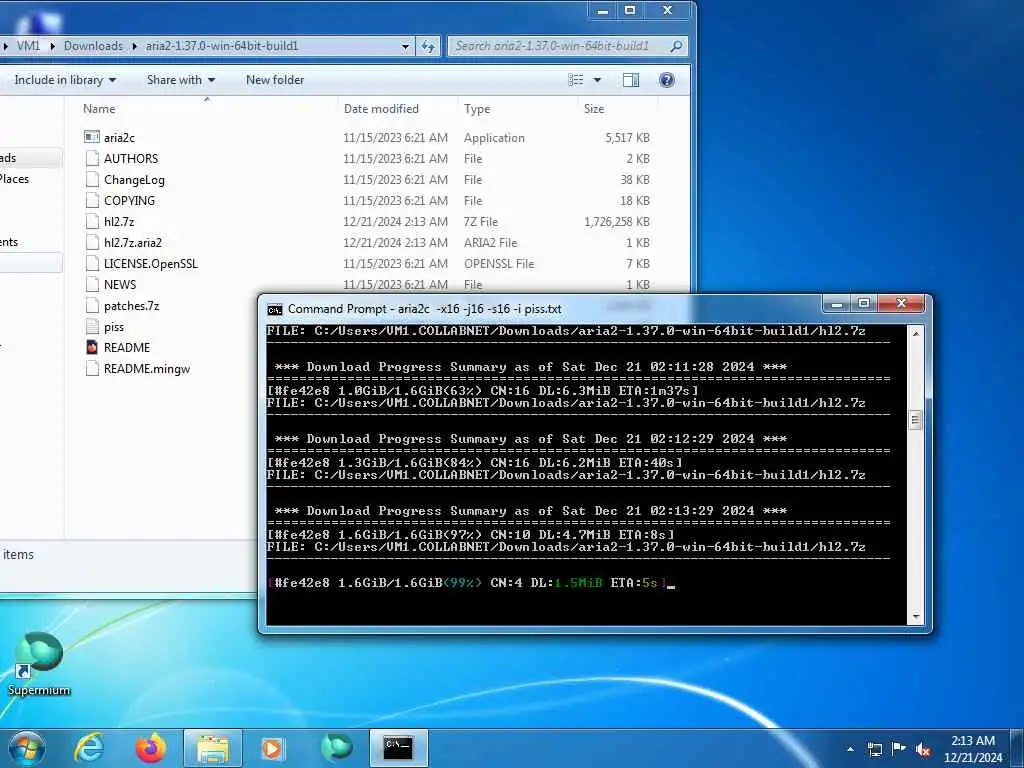Screen dimensions: 1024x768
Task: Click the ARIA2 File type cell
Action: pyautogui.click(x=490, y=242)
